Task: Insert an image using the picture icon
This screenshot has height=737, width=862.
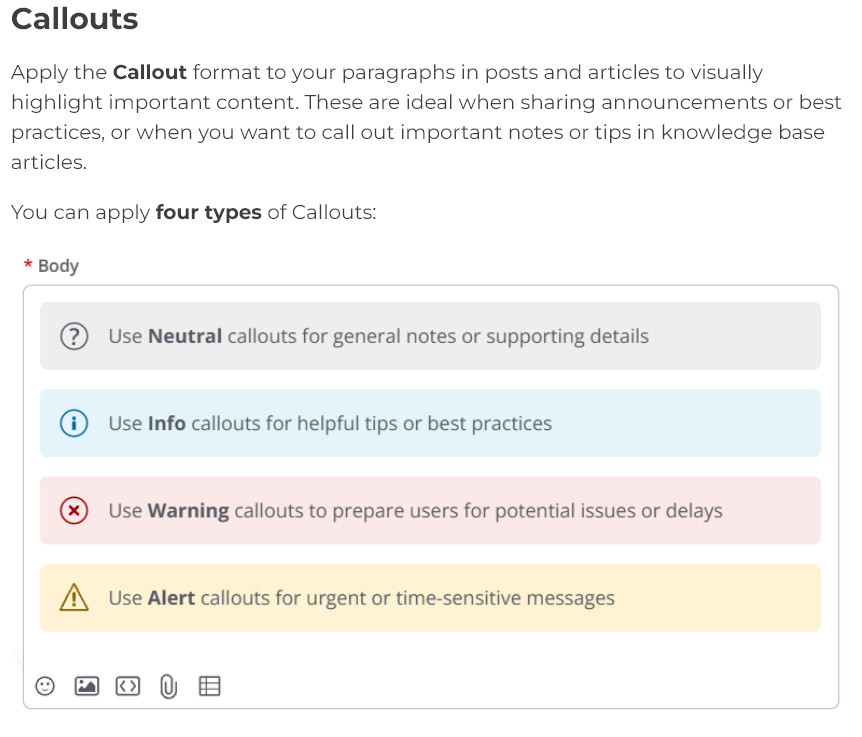Action: (x=87, y=686)
